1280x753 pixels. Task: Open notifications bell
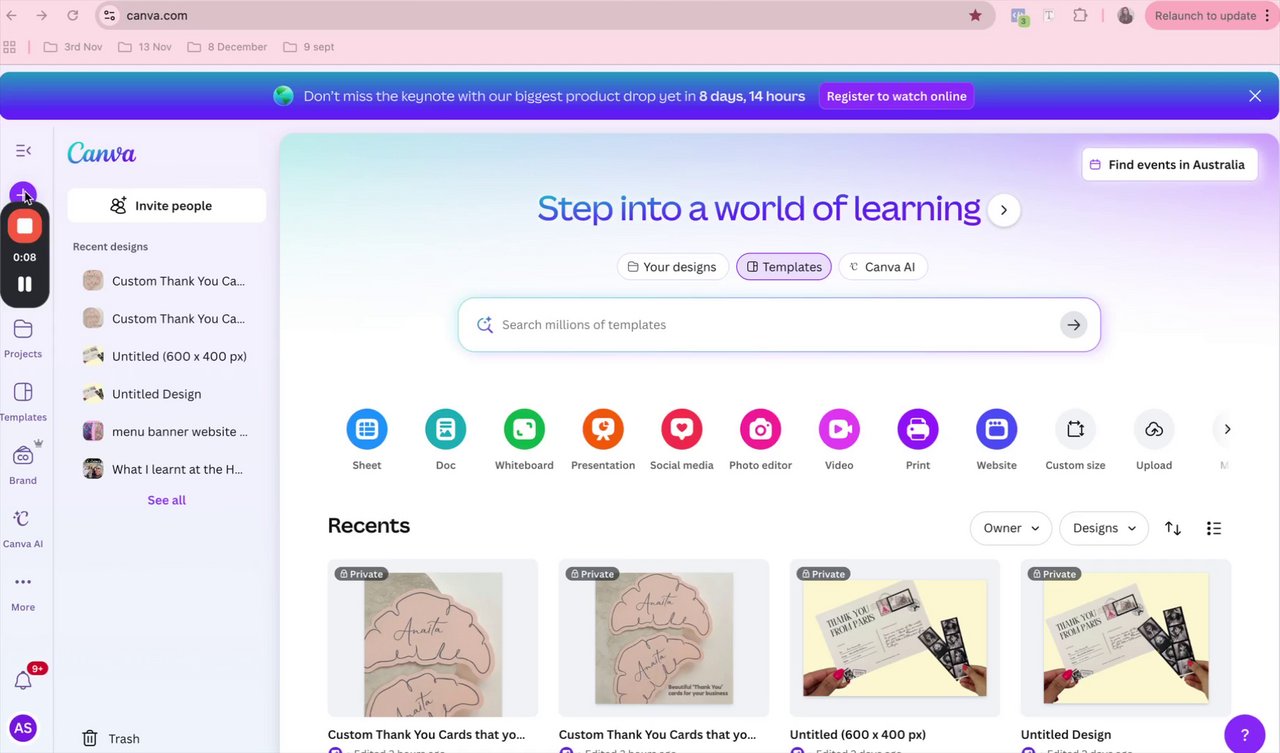point(23,680)
